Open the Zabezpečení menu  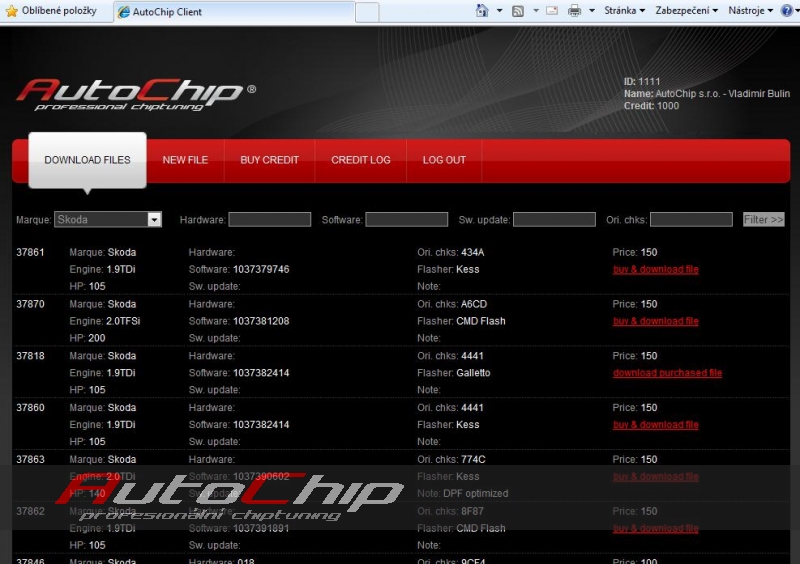click(x=686, y=10)
